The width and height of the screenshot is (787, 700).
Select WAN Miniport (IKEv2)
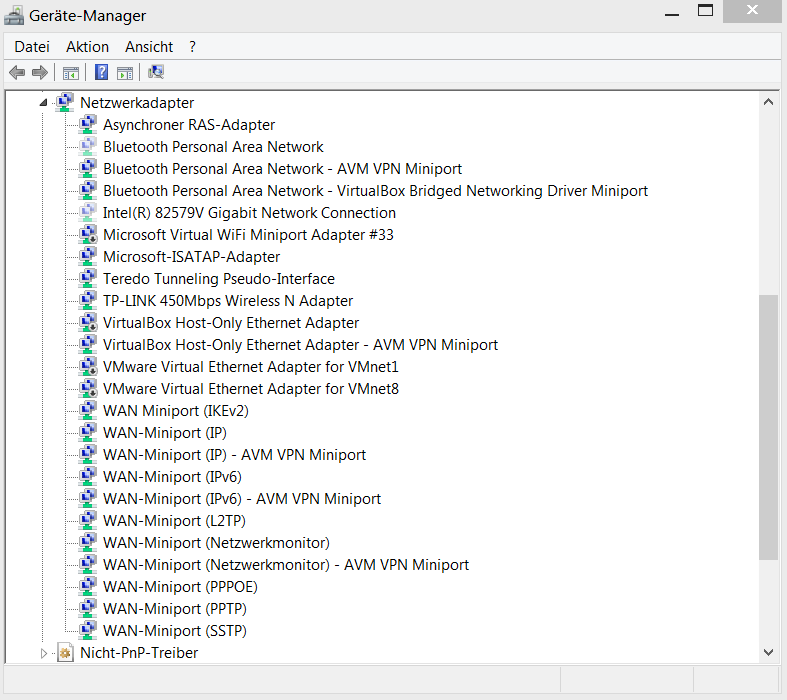pyautogui.click(x=176, y=410)
